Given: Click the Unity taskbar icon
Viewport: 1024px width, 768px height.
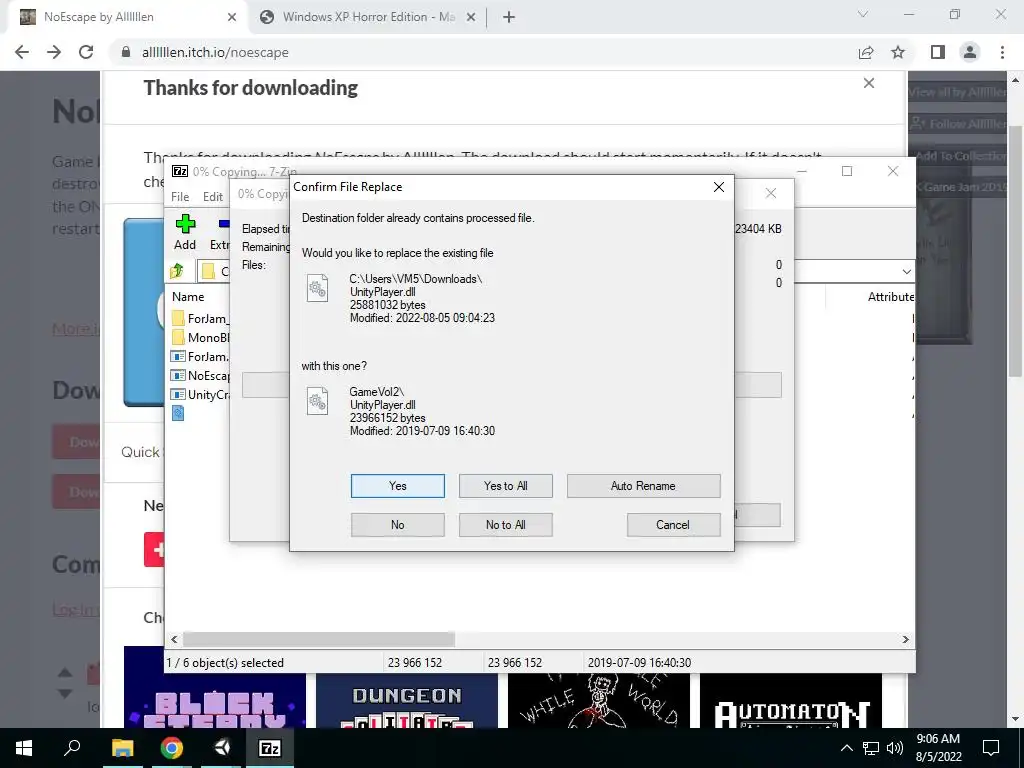Looking at the screenshot, I should (x=221, y=748).
